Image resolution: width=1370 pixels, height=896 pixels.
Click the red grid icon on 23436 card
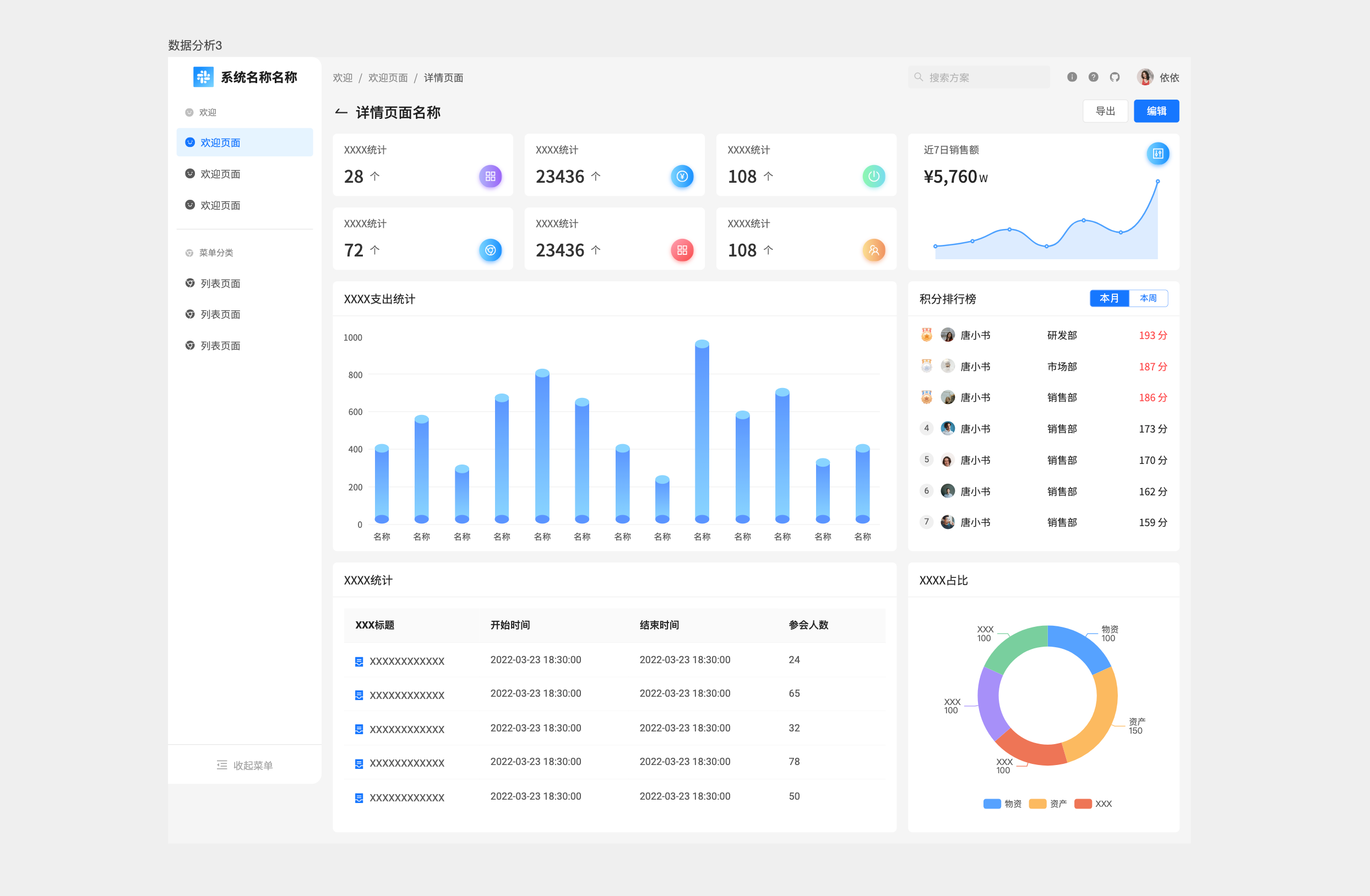(x=682, y=250)
